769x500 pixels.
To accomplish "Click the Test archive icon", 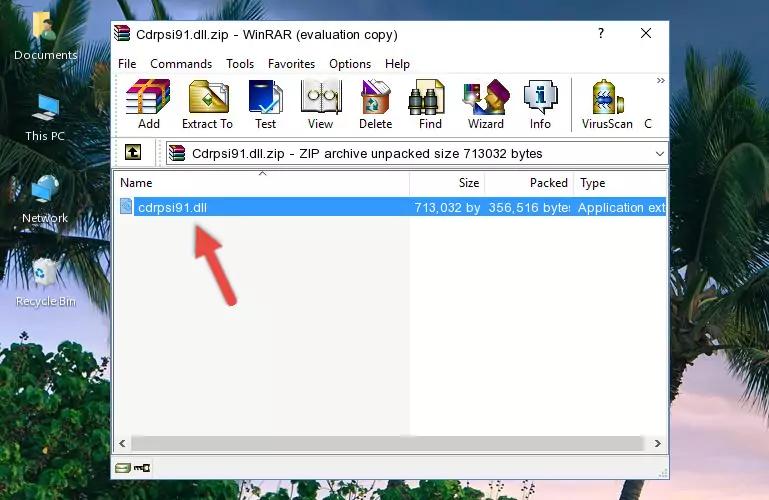I will point(265,104).
